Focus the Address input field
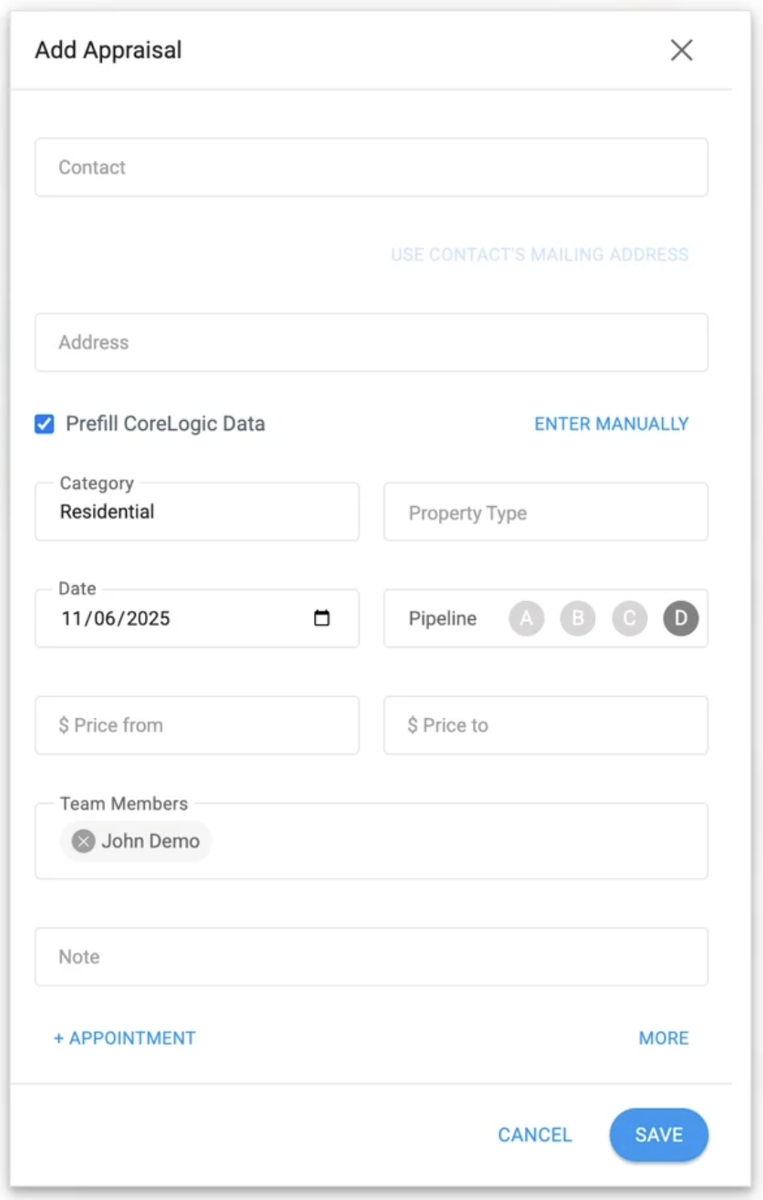 point(372,342)
